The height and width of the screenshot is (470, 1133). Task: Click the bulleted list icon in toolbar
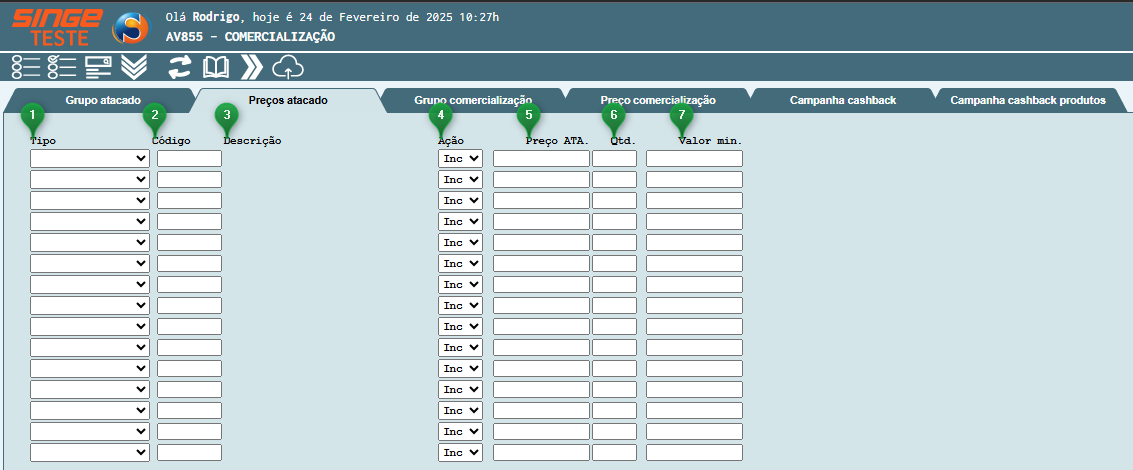26,67
